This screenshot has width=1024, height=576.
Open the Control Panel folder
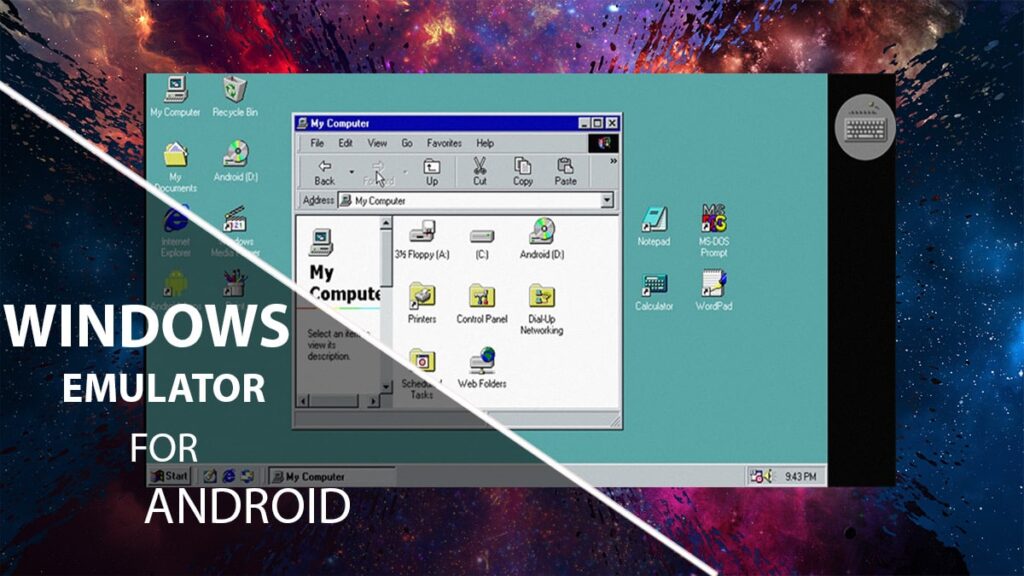482,299
